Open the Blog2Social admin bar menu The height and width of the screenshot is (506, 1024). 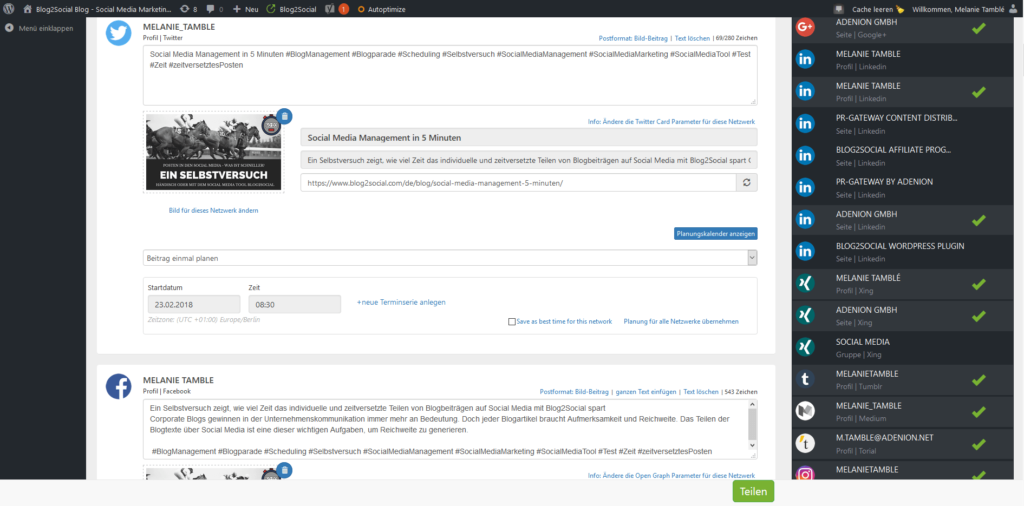[291, 9]
